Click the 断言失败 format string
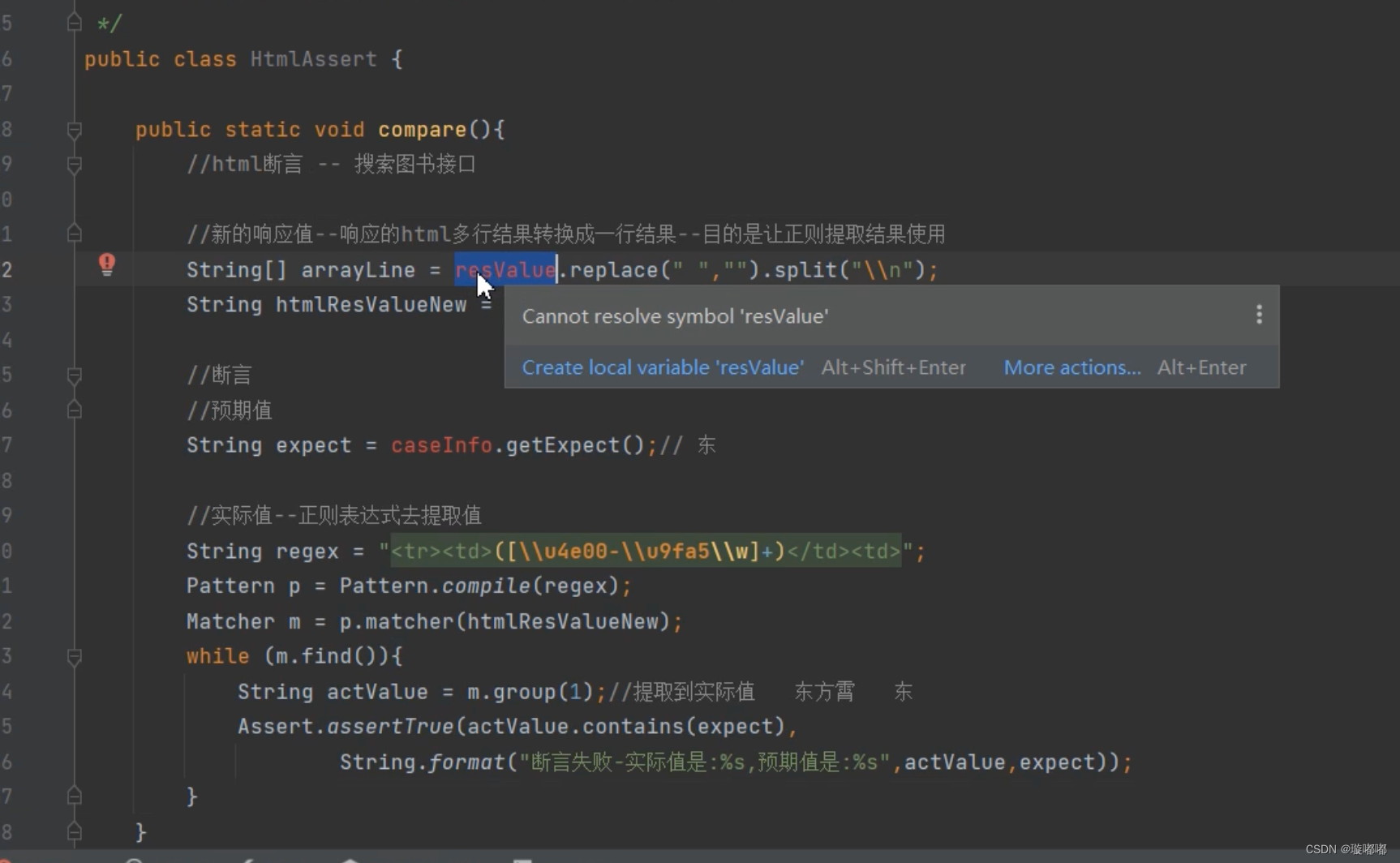This screenshot has width=1400, height=863. point(704,762)
